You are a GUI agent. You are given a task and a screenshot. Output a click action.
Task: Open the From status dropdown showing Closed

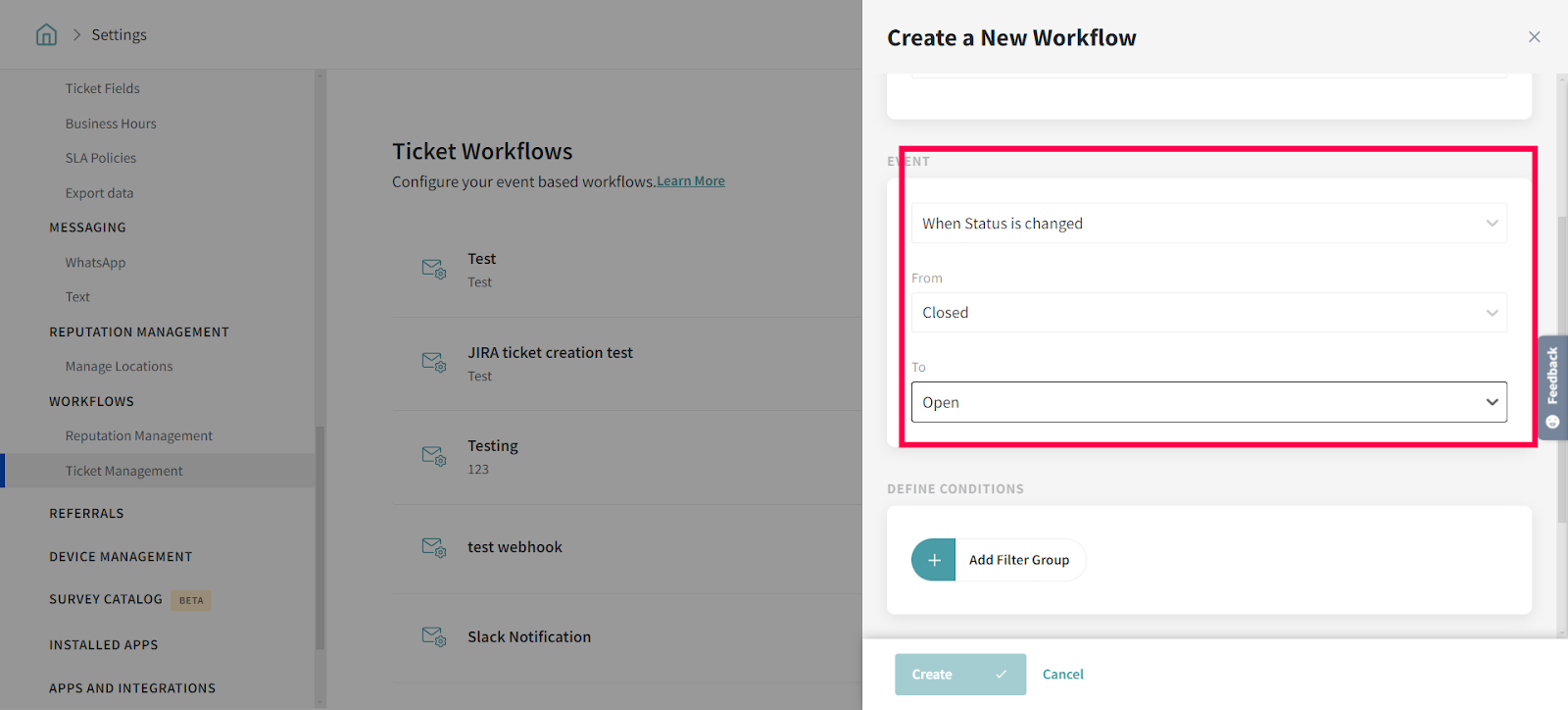point(1208,313)
